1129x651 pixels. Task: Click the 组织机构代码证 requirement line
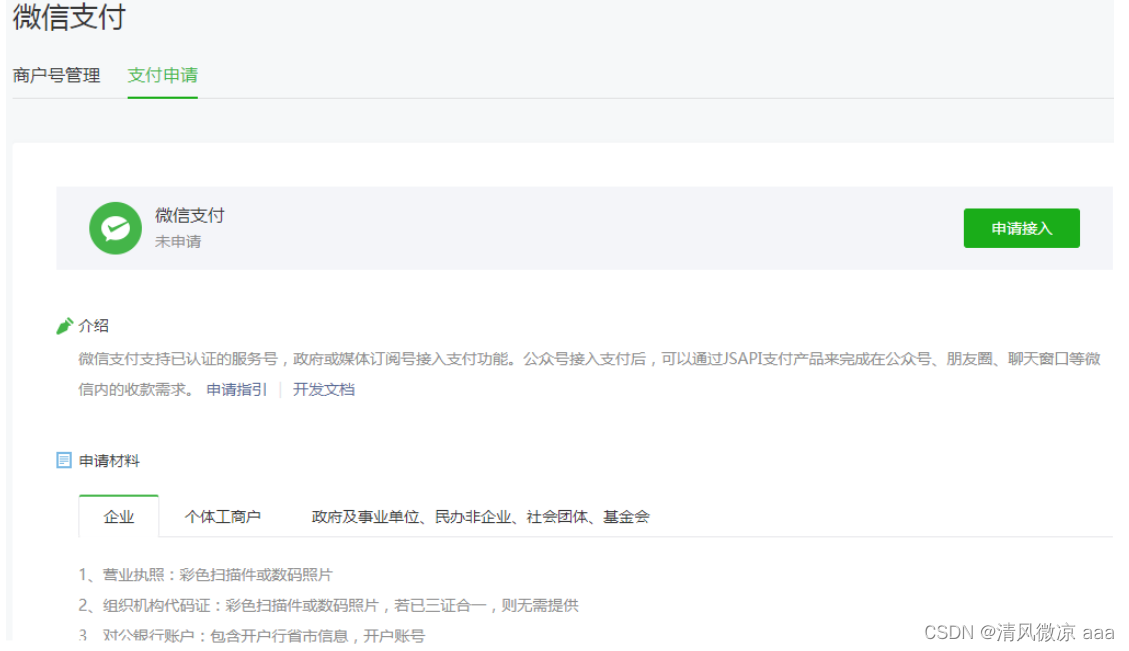point(328,606)
